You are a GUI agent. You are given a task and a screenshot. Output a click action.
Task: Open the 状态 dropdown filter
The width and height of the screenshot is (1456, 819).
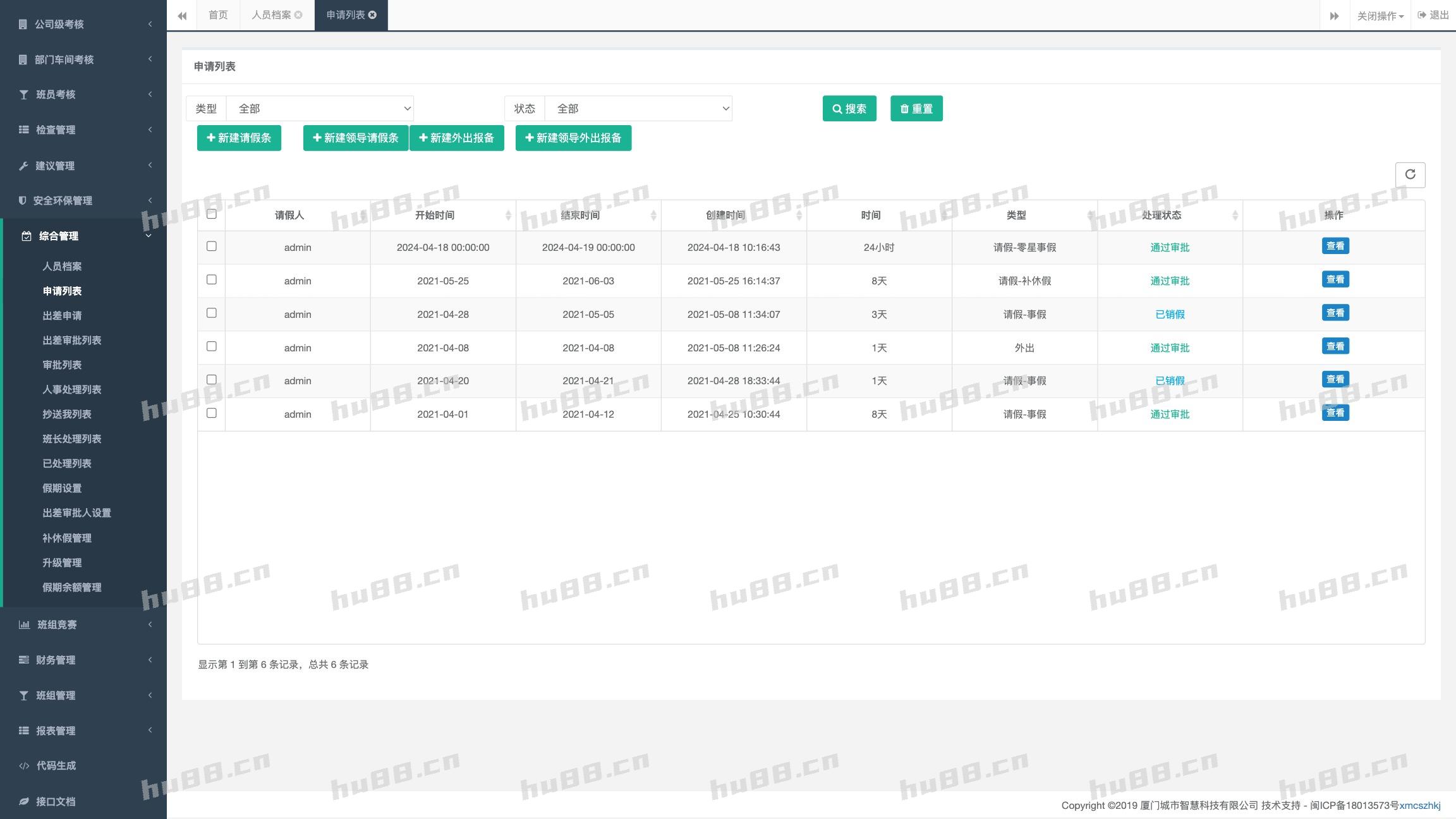(x=638, y=109)
